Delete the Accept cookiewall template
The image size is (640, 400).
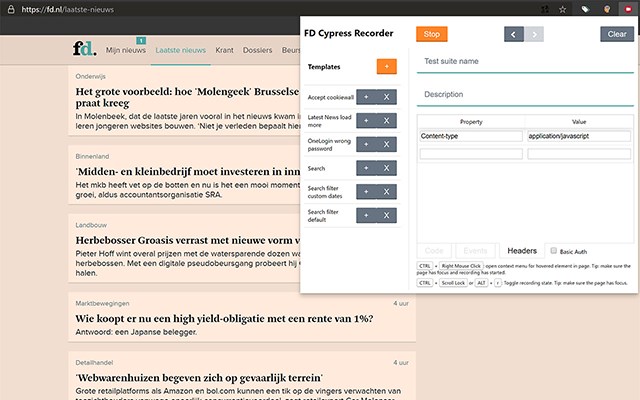(387, 97)
